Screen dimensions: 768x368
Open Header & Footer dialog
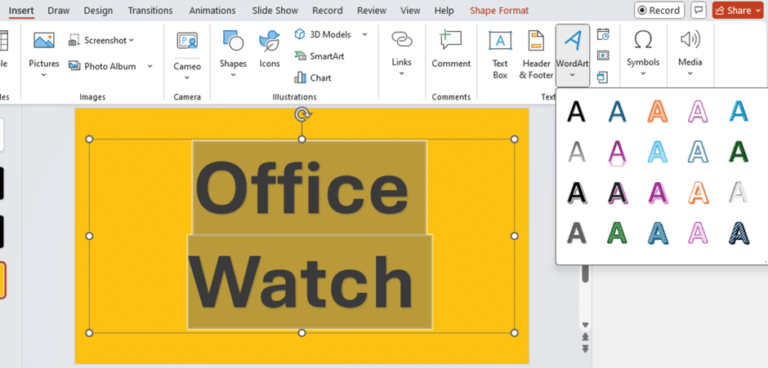click(x=536, y=54)
